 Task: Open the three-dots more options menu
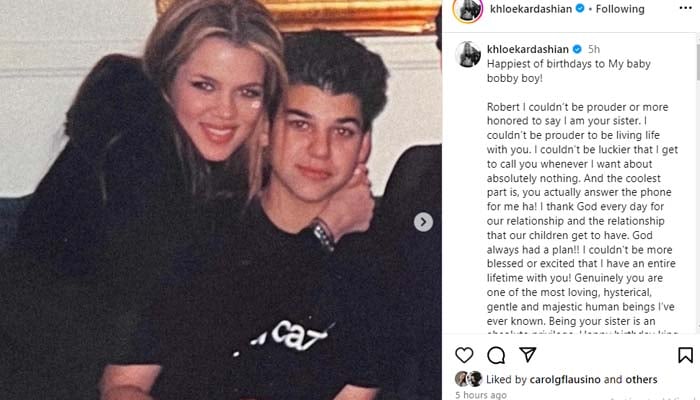[686, 8]
